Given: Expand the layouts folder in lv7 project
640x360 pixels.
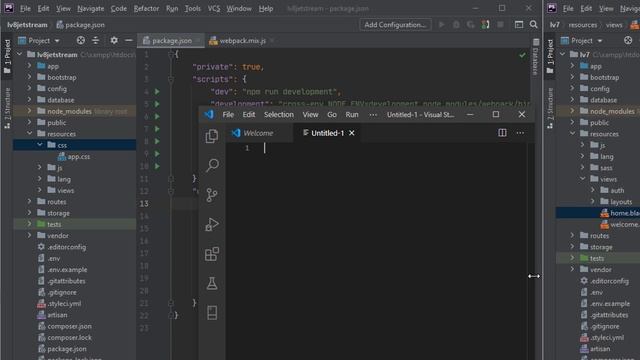Looking at the screenshot, I should point(593,202).
